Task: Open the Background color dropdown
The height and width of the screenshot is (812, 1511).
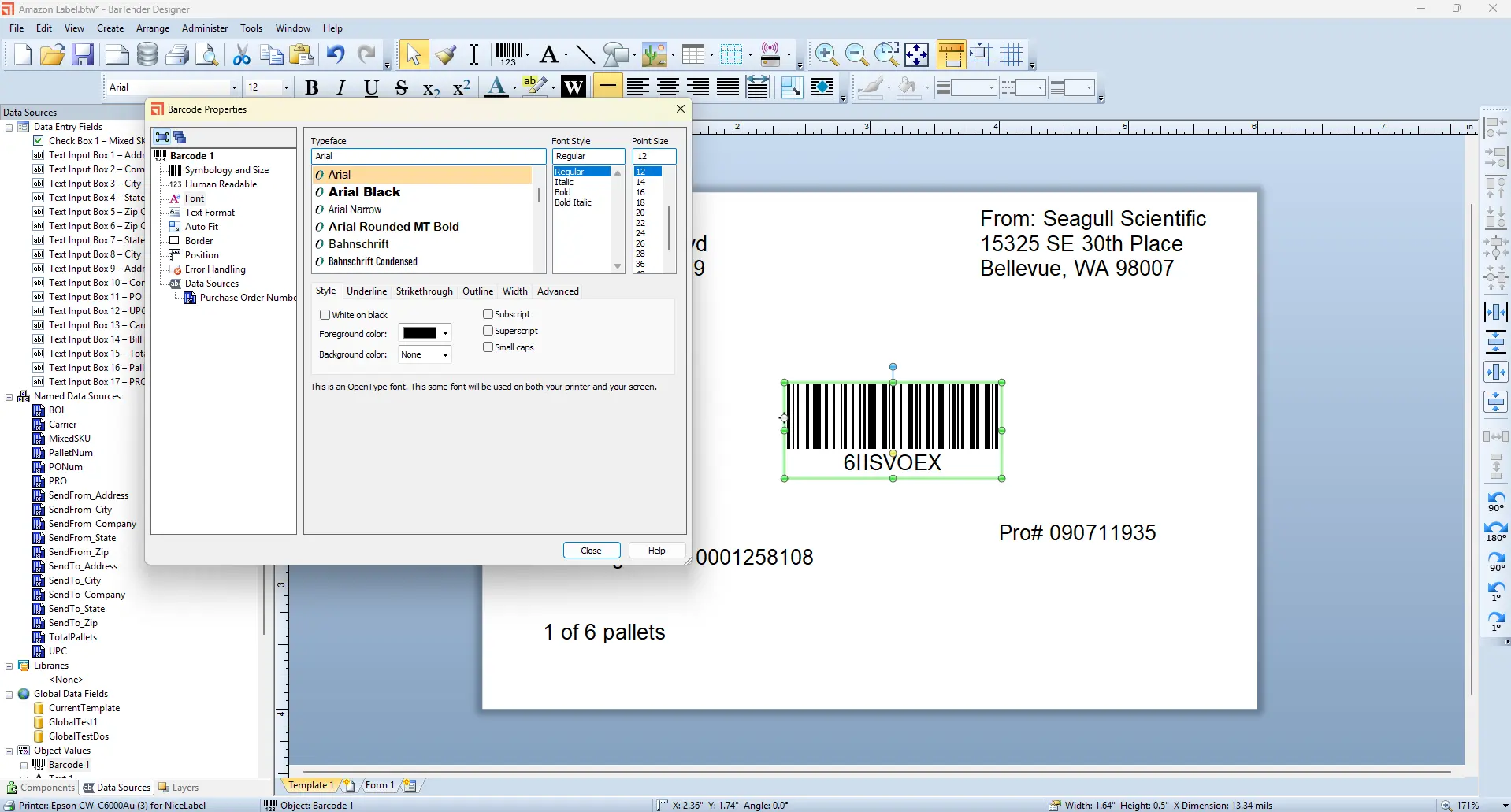Action: pyautogui.click(x=445, y=354)
